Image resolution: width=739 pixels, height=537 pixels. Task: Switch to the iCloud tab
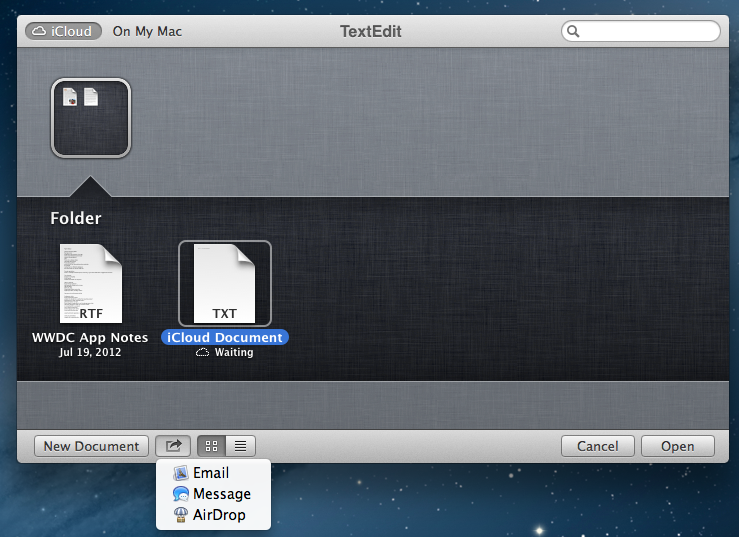coord(63,31)
